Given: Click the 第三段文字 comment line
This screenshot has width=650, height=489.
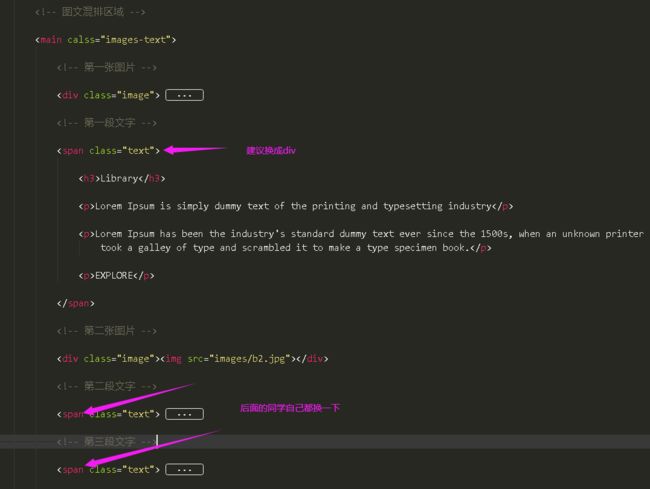Looking at the screenshot, I should [107, 442].
